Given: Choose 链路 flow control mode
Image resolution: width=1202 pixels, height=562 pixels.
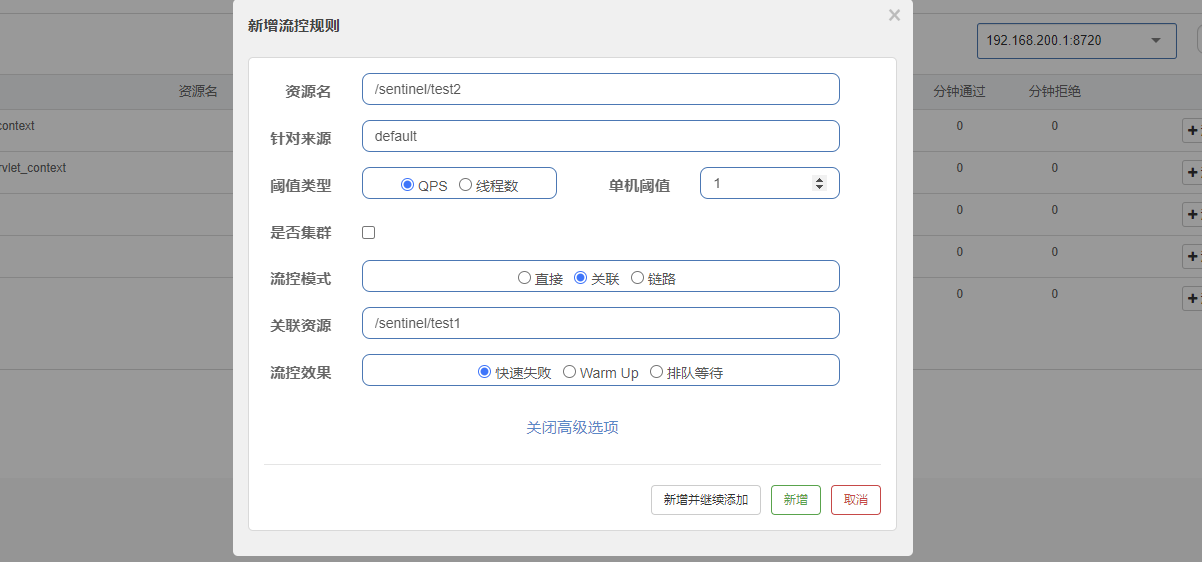Looking at the screenshot, I should [638, 278].
